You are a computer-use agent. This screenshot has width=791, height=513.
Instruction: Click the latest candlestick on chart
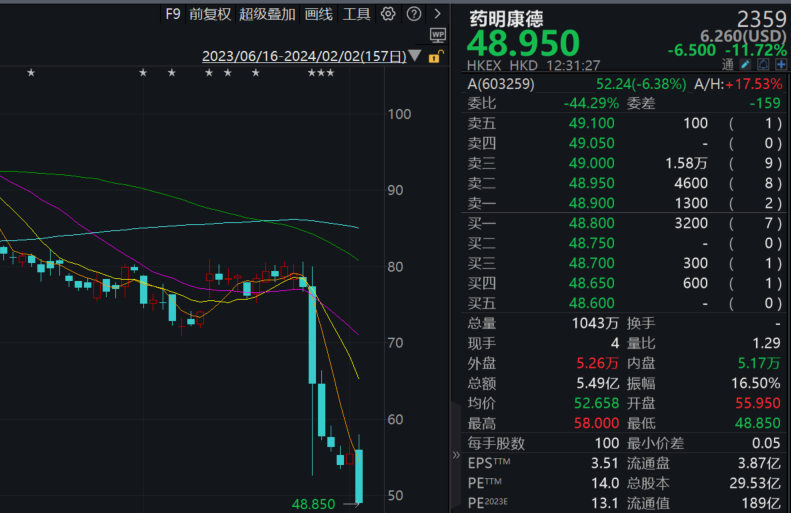(x=359, y=476)
